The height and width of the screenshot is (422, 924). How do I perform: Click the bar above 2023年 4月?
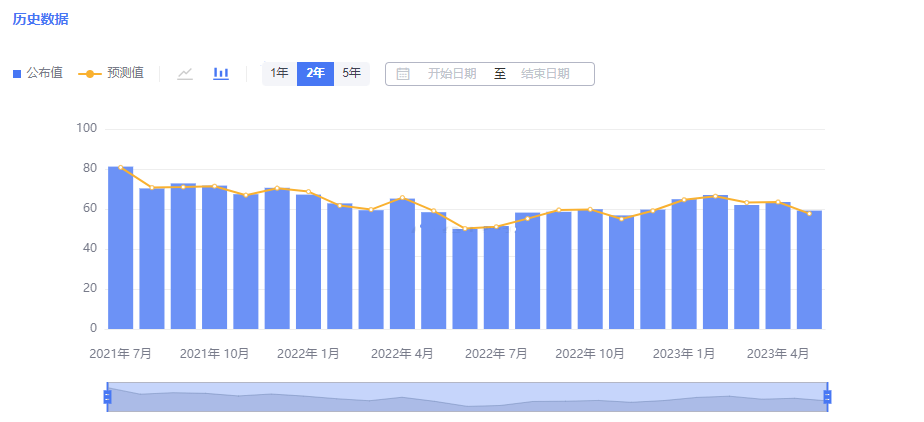click(x=778, y=265)
